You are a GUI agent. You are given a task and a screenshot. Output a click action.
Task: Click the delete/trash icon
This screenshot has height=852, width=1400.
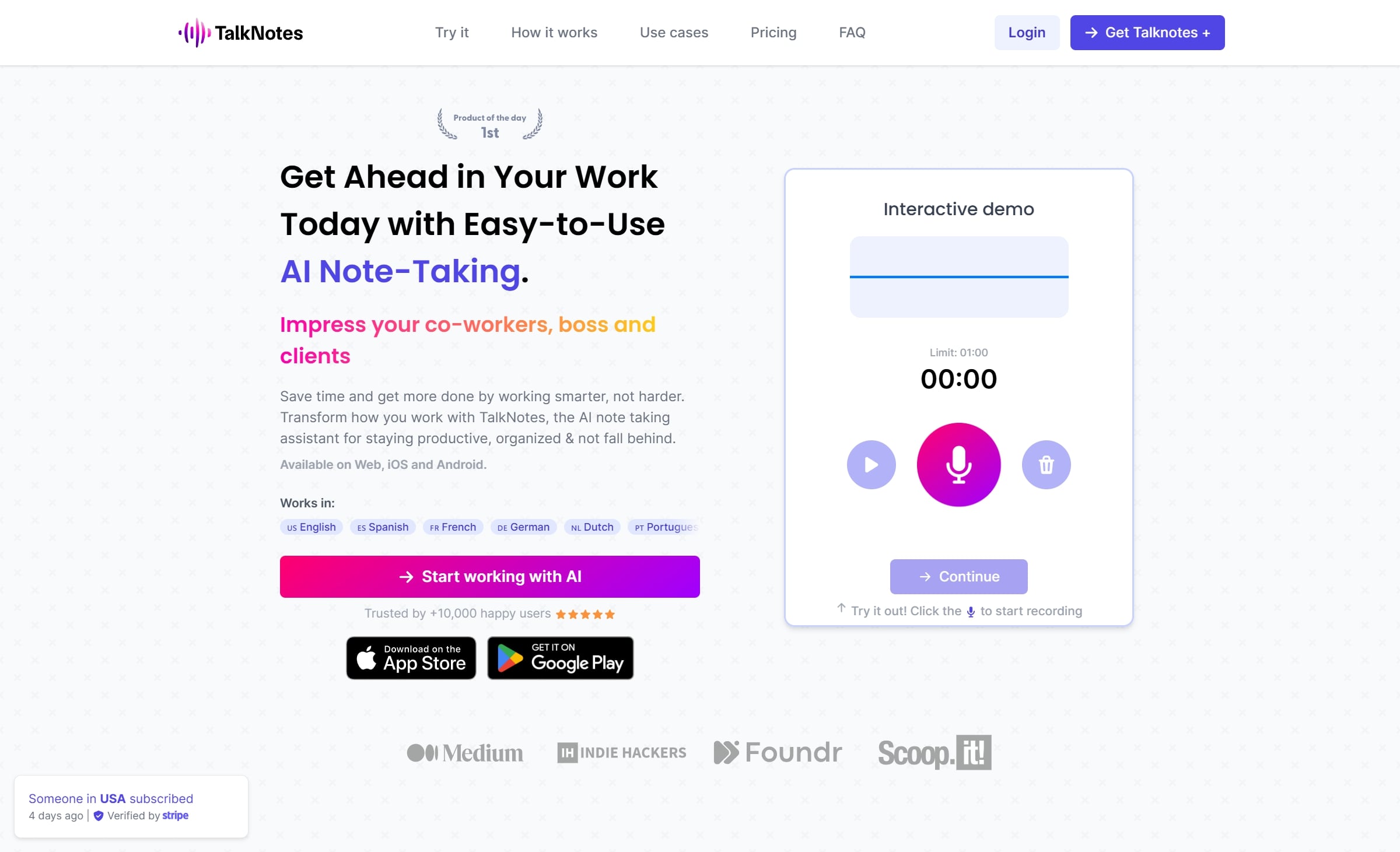pyautogui.click(x=1046, y=464)
